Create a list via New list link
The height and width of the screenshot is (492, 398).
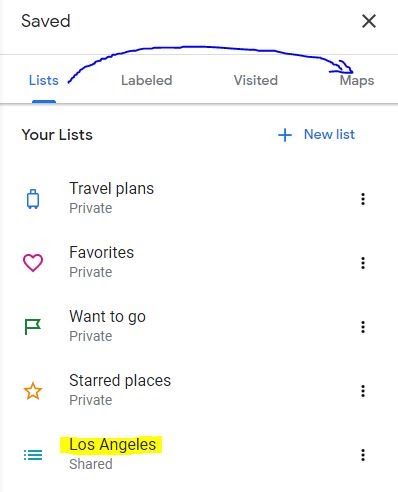point(329,134)
